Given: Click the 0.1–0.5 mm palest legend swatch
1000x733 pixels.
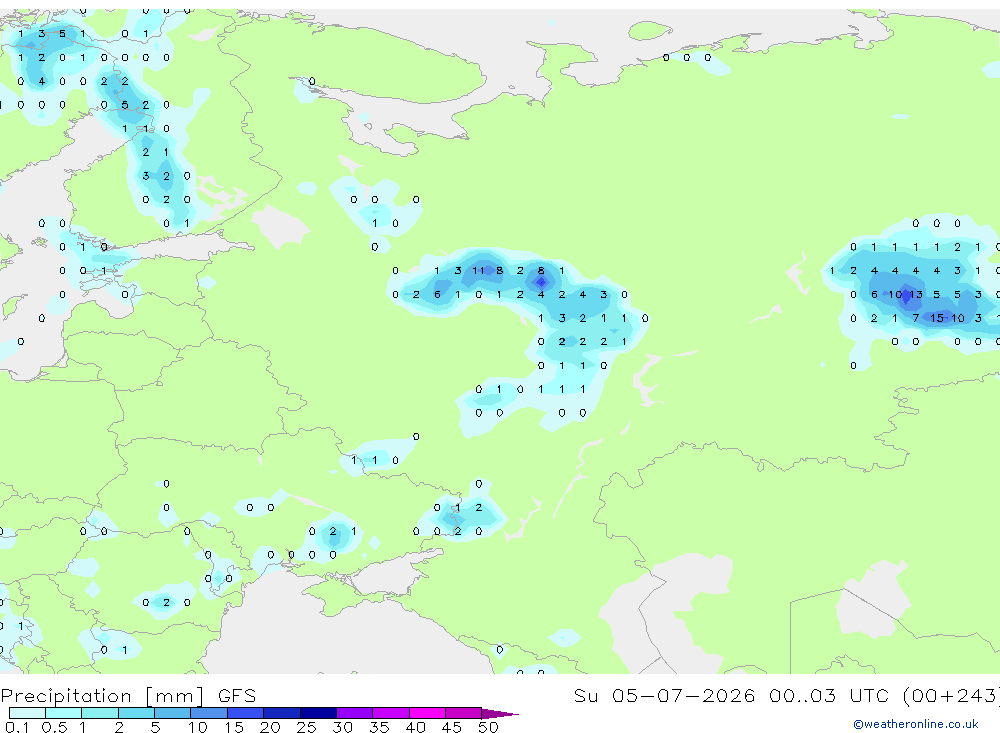Looking at the screenshot, I should (27, 713).
